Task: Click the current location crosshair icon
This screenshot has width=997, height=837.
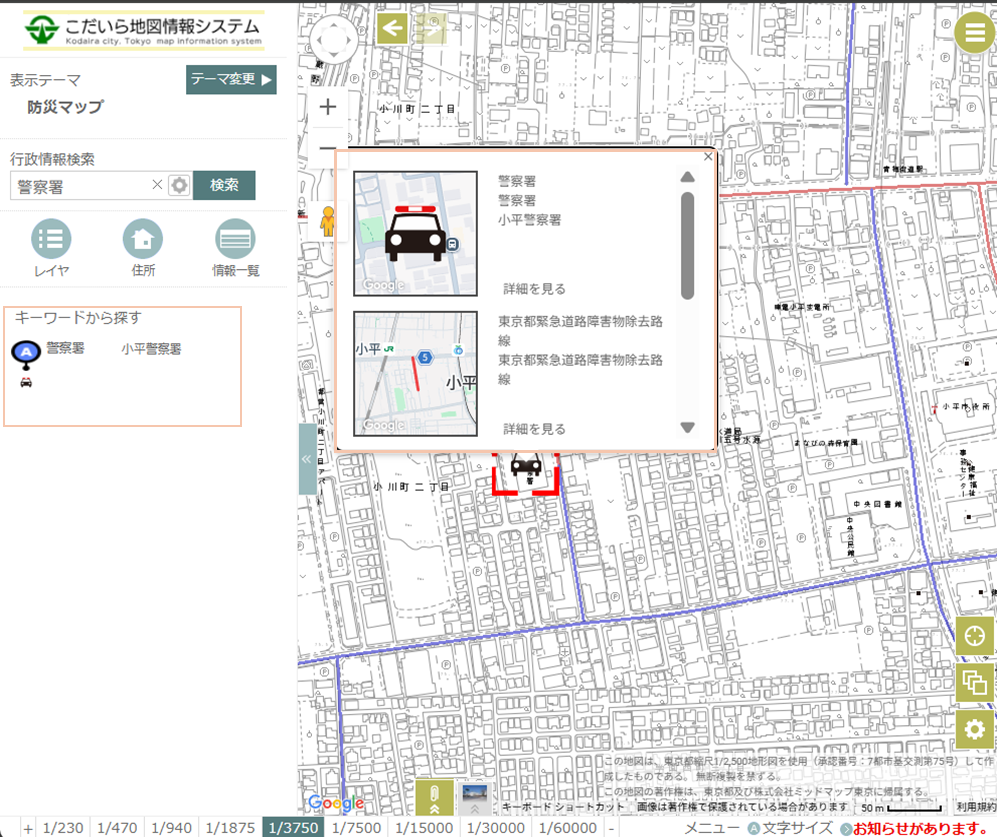Action: click(975, 637)
